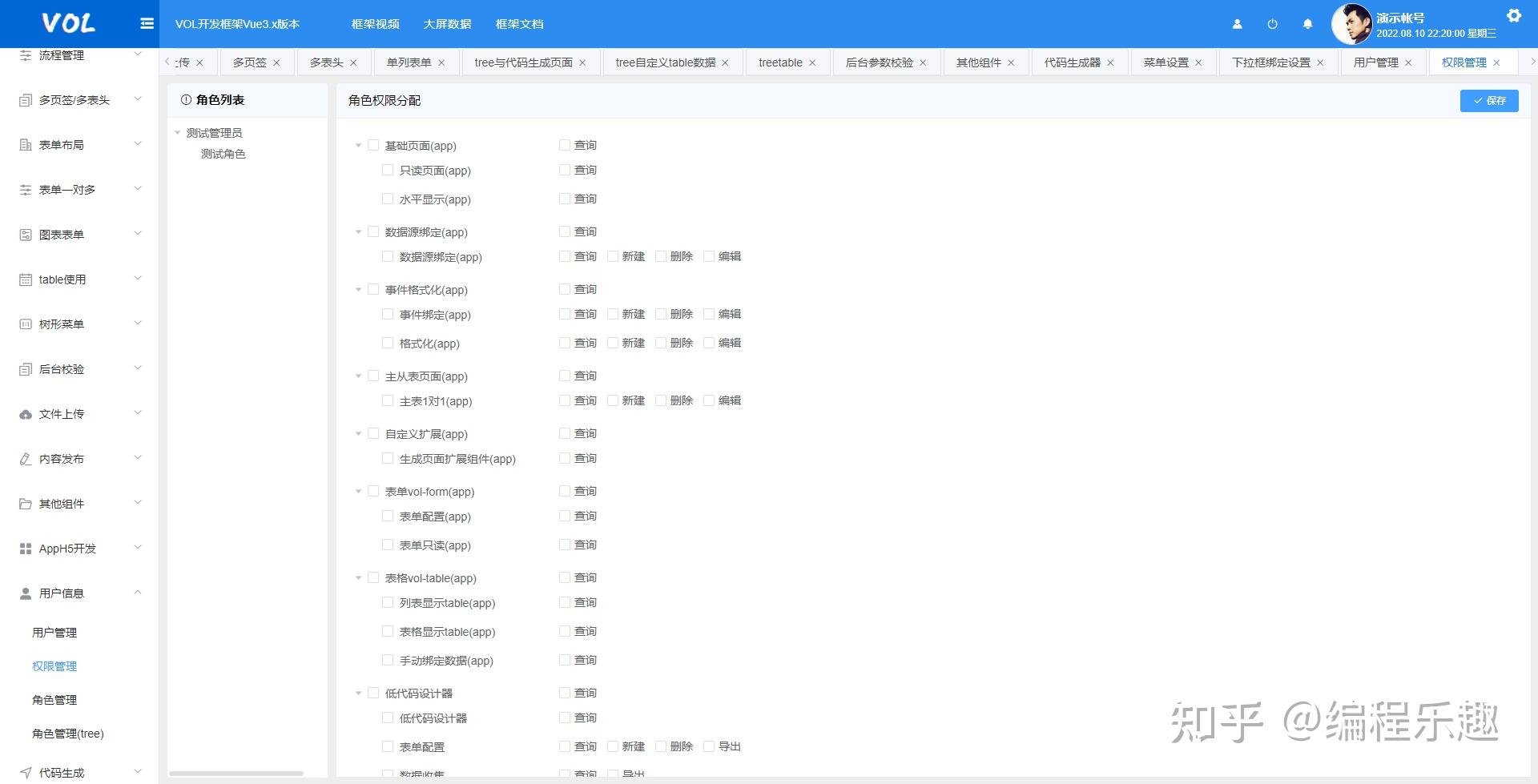This screenshot has height=784, width=1538.
Task: Click the 保存 button
Action: [x=1488, y=101]
